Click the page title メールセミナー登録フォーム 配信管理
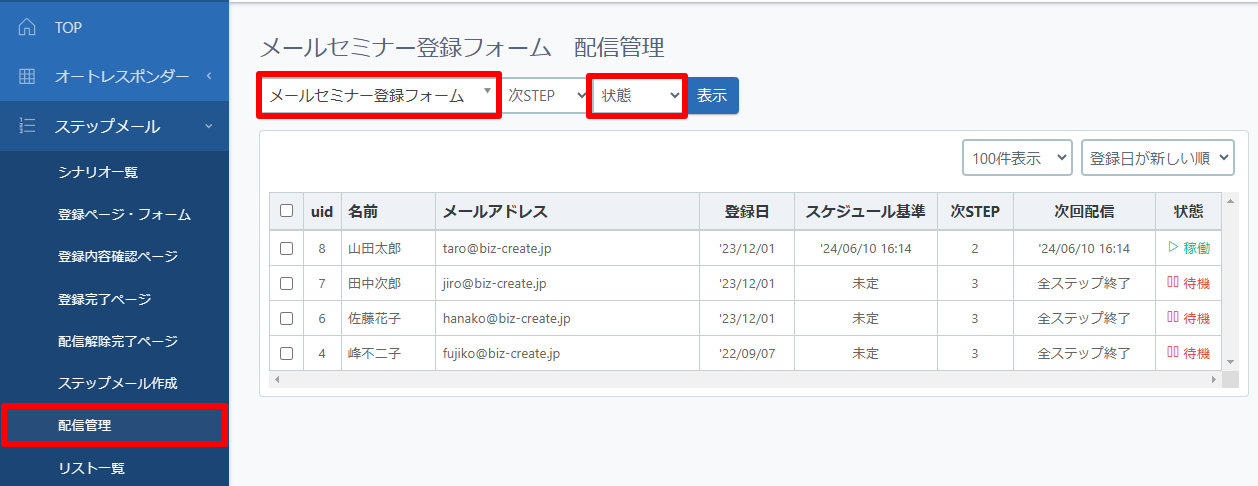 pos(462,47)
